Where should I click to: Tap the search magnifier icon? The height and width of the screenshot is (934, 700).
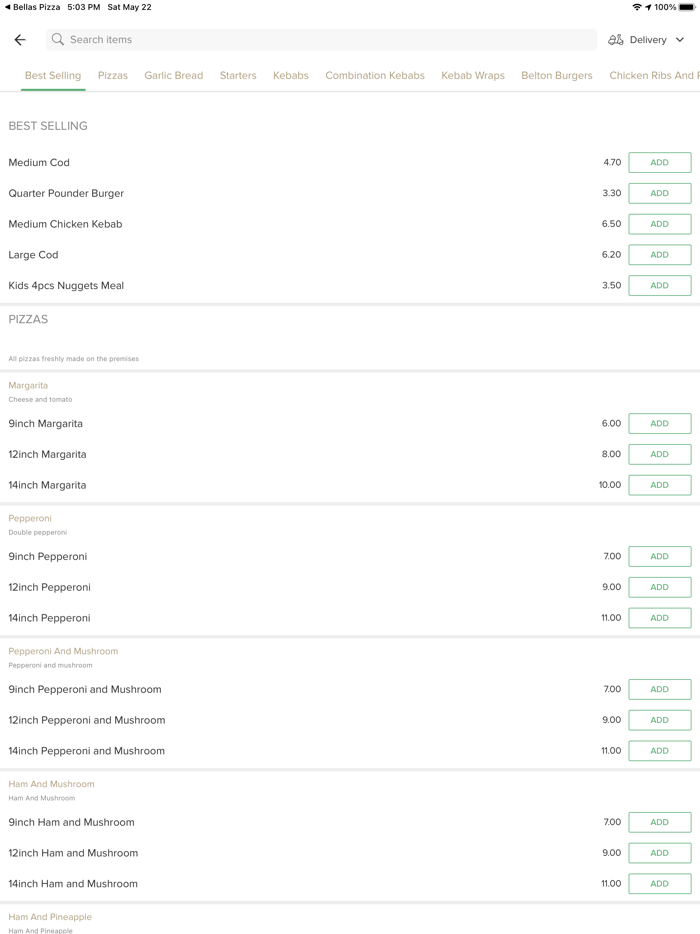pyautogui.click(x=58, y=40)
